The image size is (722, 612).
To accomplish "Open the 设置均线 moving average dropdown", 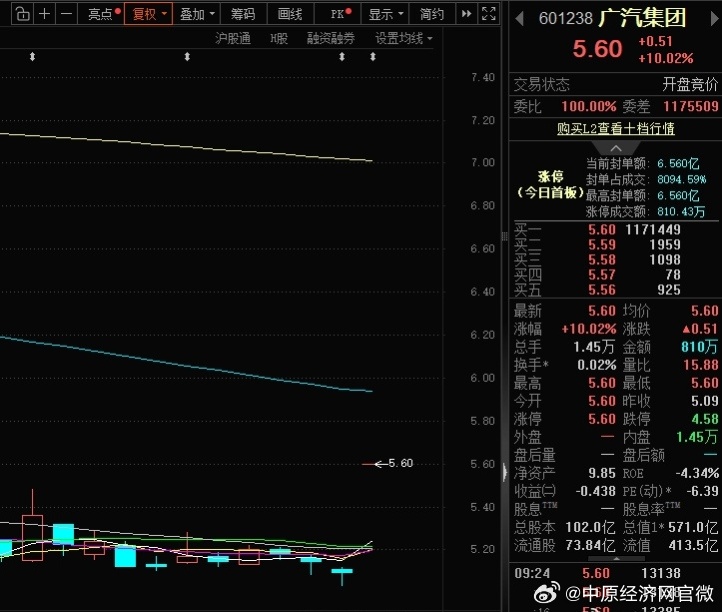I will click(x=403, y=38).
